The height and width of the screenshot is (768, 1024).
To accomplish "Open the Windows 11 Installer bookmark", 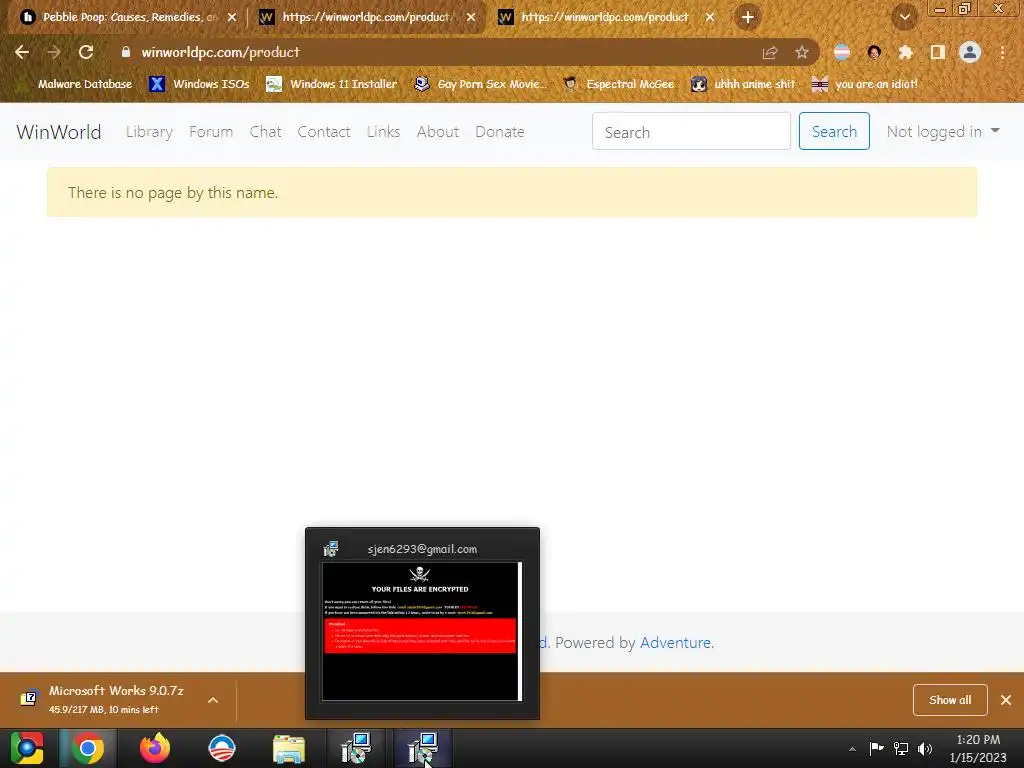I will tap(332, 84).
